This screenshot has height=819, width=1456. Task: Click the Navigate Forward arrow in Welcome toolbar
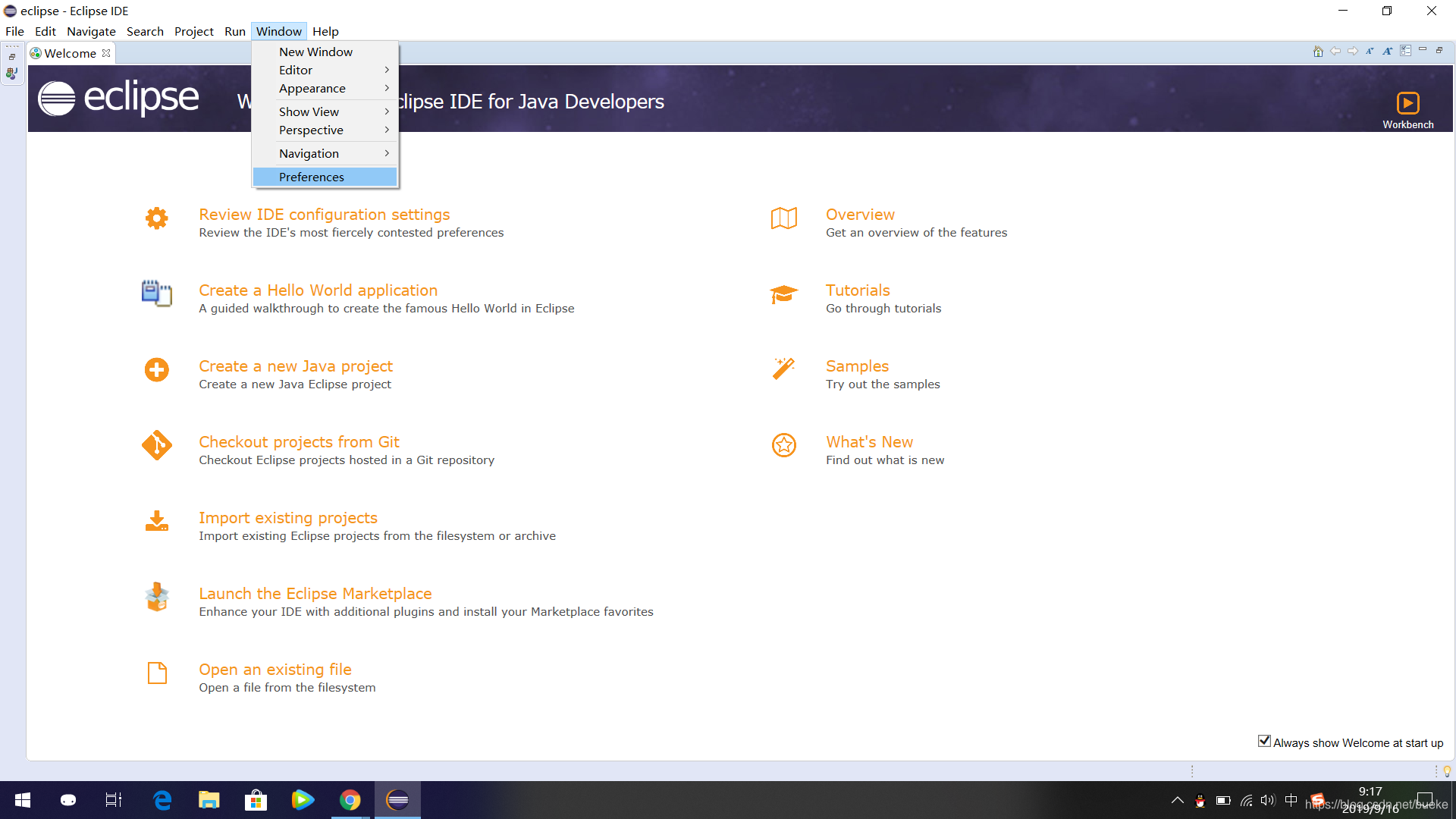1353,52
